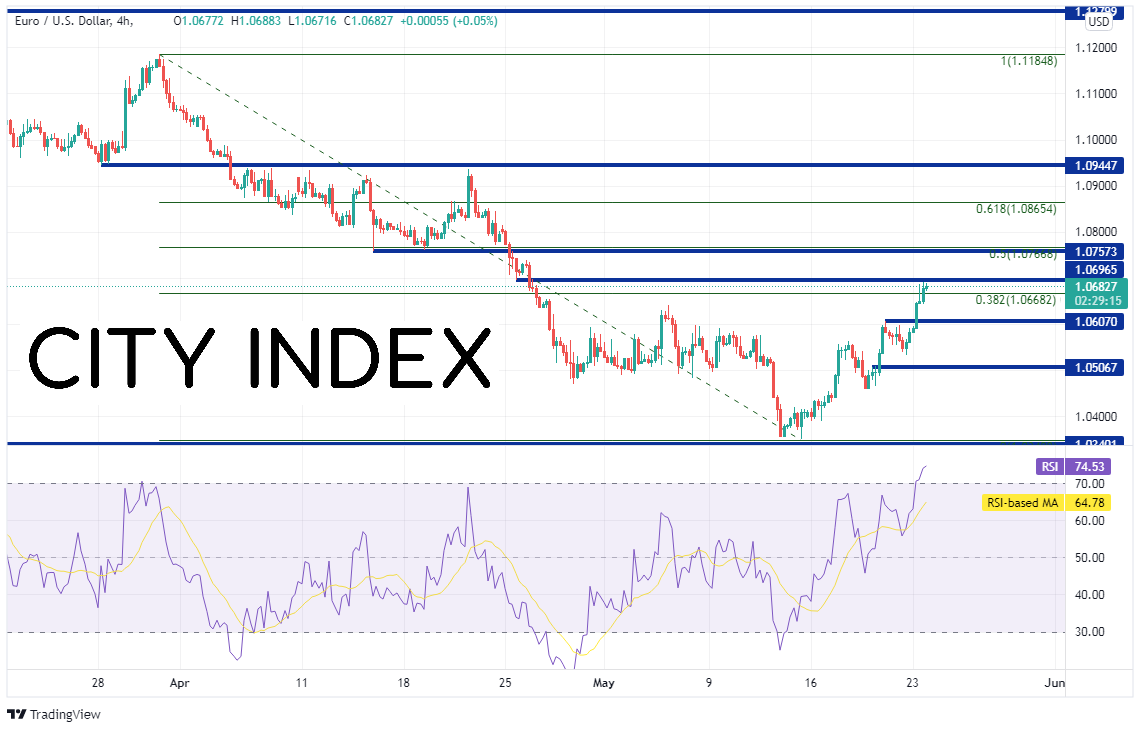
Task: Click date 25 on the time axis
Action: point(505,684)
